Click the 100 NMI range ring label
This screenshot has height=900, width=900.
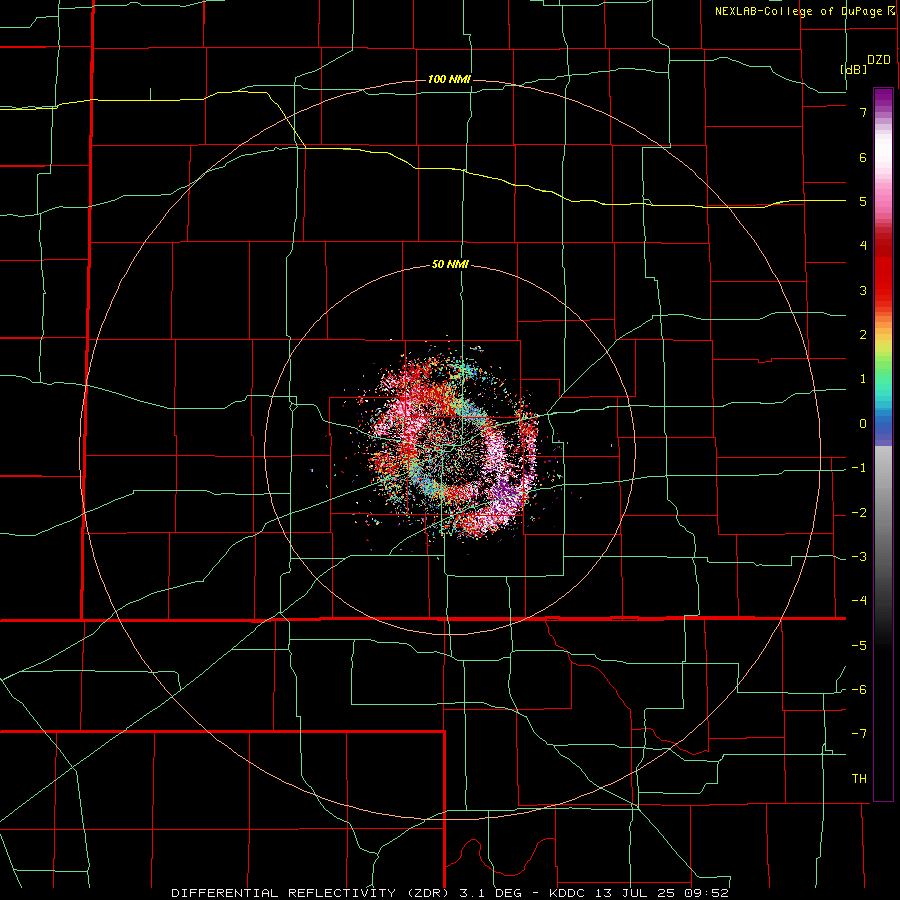click(449, 79)
